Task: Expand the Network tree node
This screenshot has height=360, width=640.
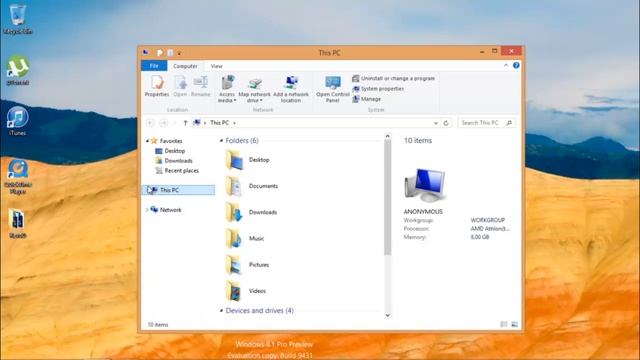Action: click(x=147, y=210)
